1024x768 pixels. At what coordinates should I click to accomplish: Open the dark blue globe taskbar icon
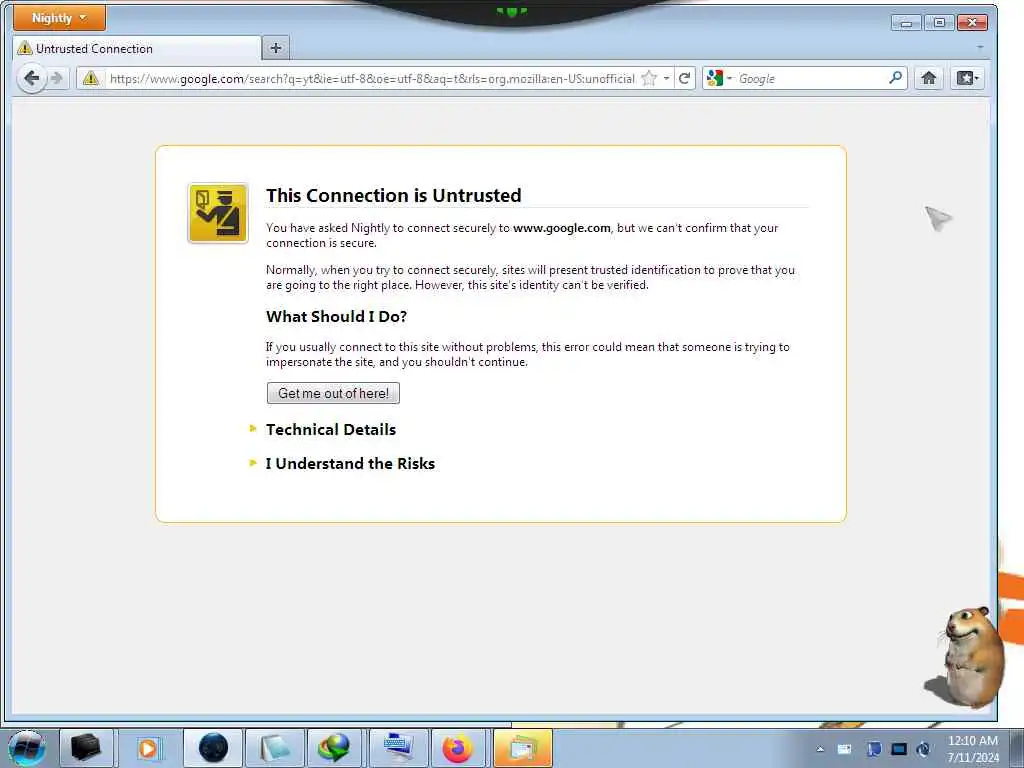[213, 748]
